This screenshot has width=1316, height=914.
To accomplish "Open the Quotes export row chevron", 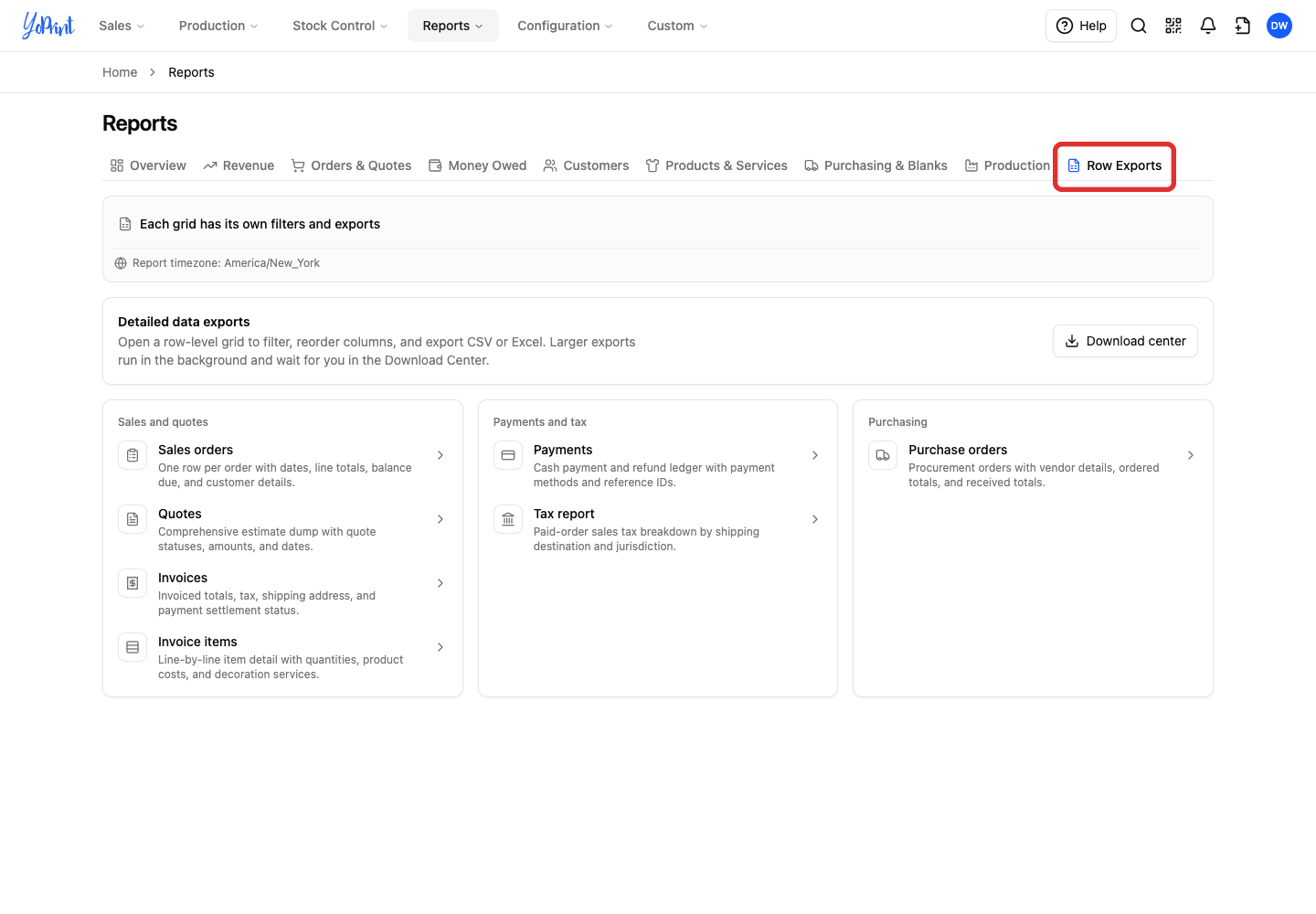I will 440,519.
